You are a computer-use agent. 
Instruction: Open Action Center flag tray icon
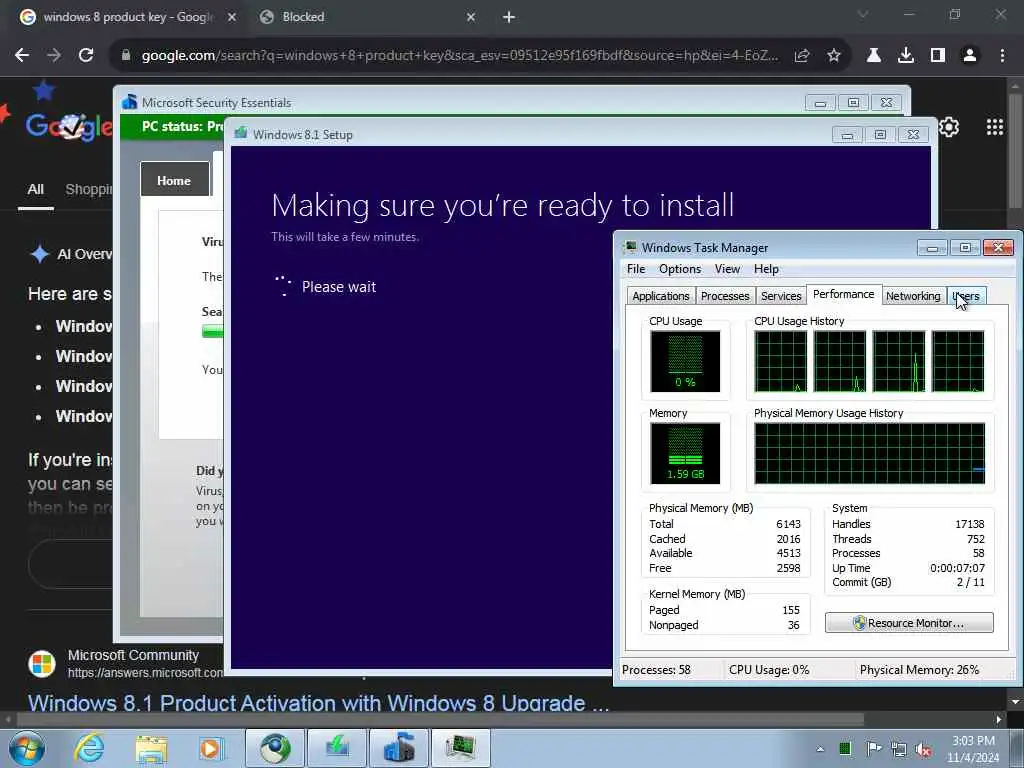873,749
